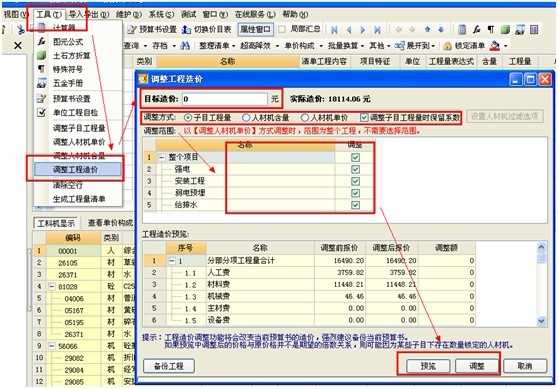The image size is (558, 389).
Task: Click the 备份工程 button
Action: (x=169, y=366)
